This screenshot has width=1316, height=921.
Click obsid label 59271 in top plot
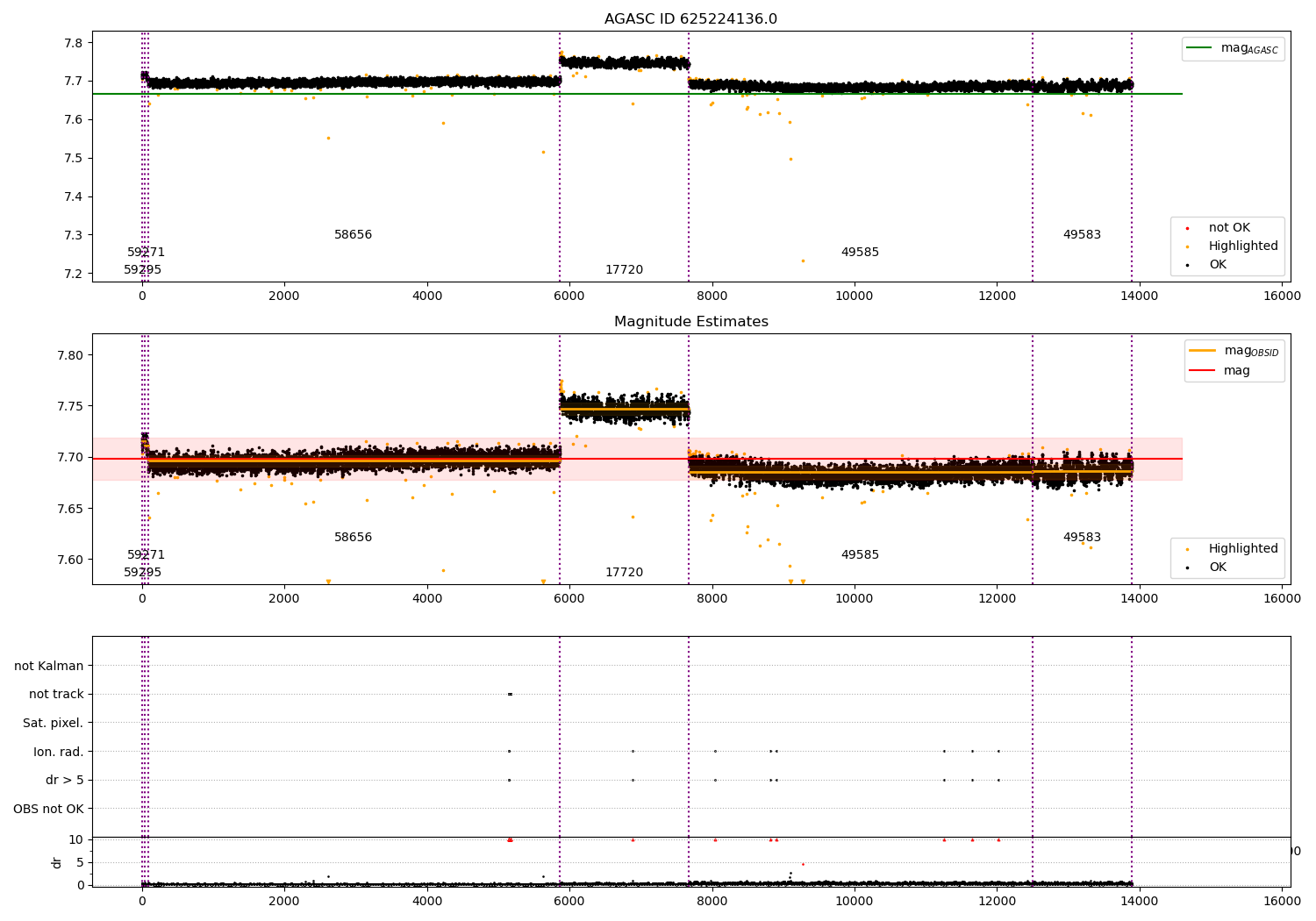pyautogui.click(x=146, y=253)
